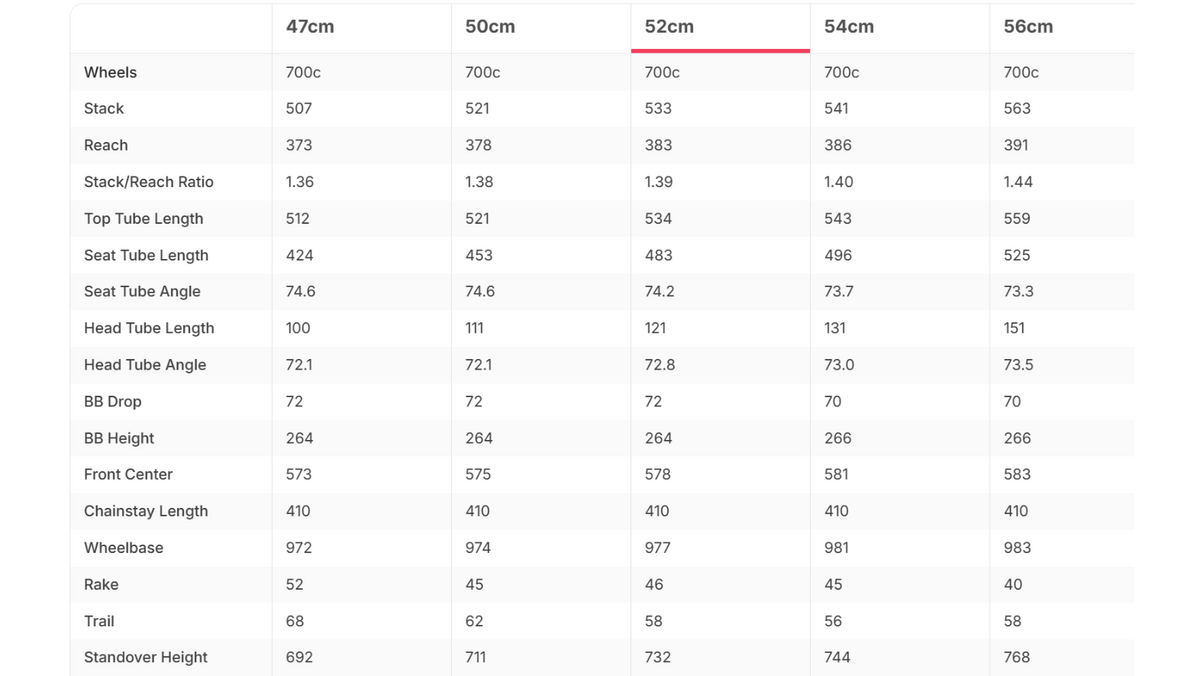Screen dimensions: 1200x676
Task: Click the Top Tube Length row label
Action: 143,218
